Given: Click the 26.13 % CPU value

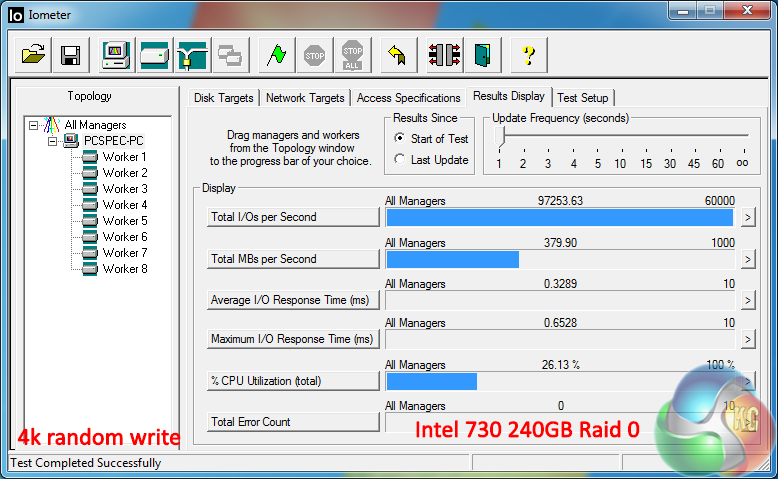Looking at the screenshot, I should (561, 365).
